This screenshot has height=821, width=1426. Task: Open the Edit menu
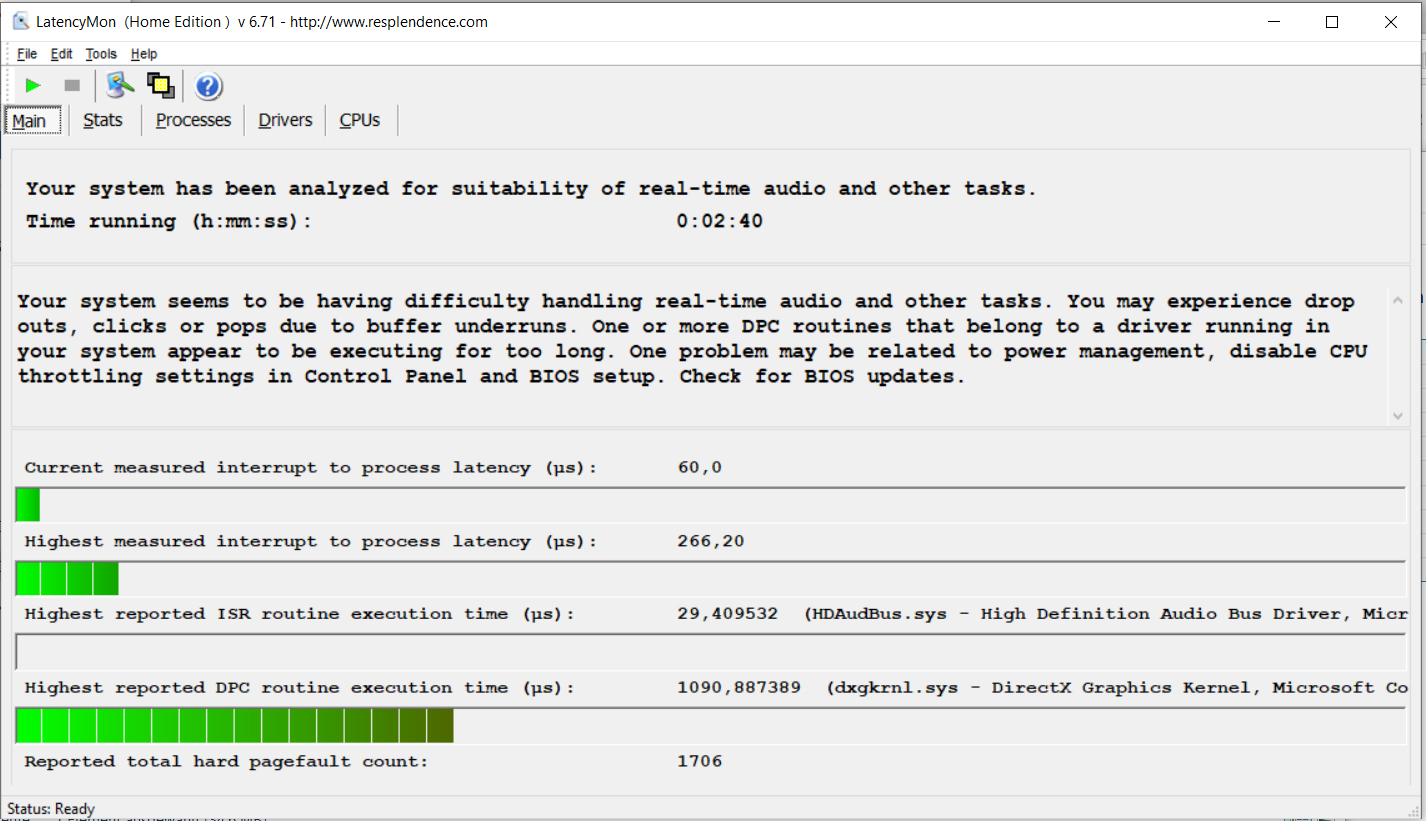[x=62, y=54]
